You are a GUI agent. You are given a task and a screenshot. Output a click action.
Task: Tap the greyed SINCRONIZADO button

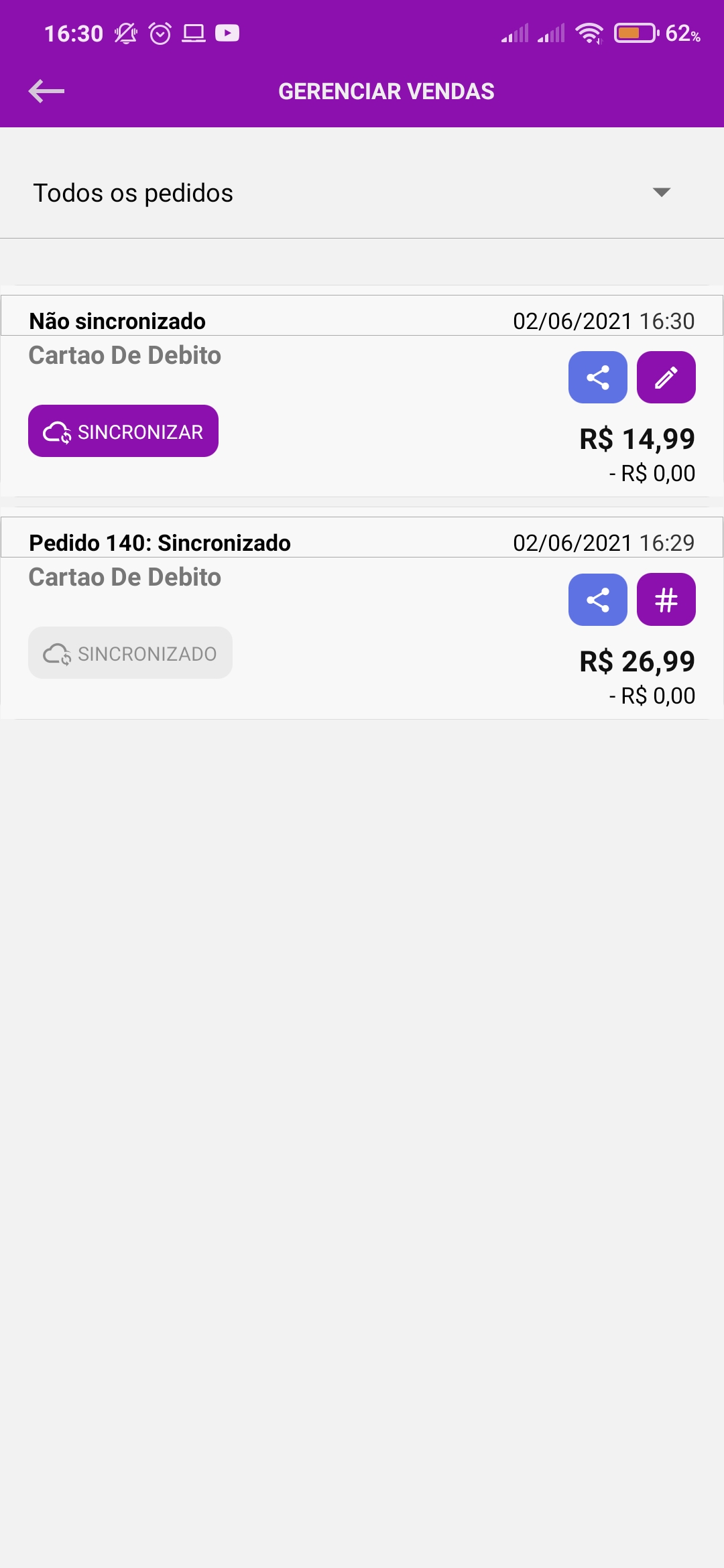coord(130,653)
